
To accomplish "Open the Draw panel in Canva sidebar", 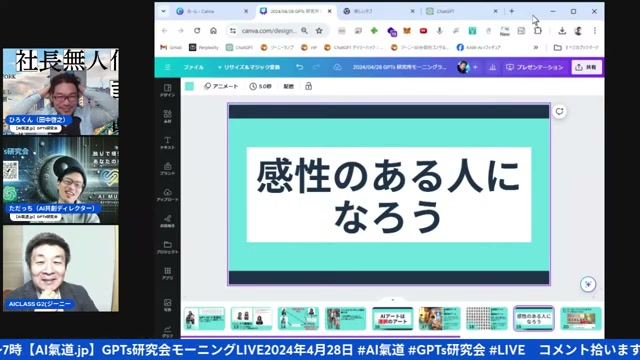I will pos(167,221).
